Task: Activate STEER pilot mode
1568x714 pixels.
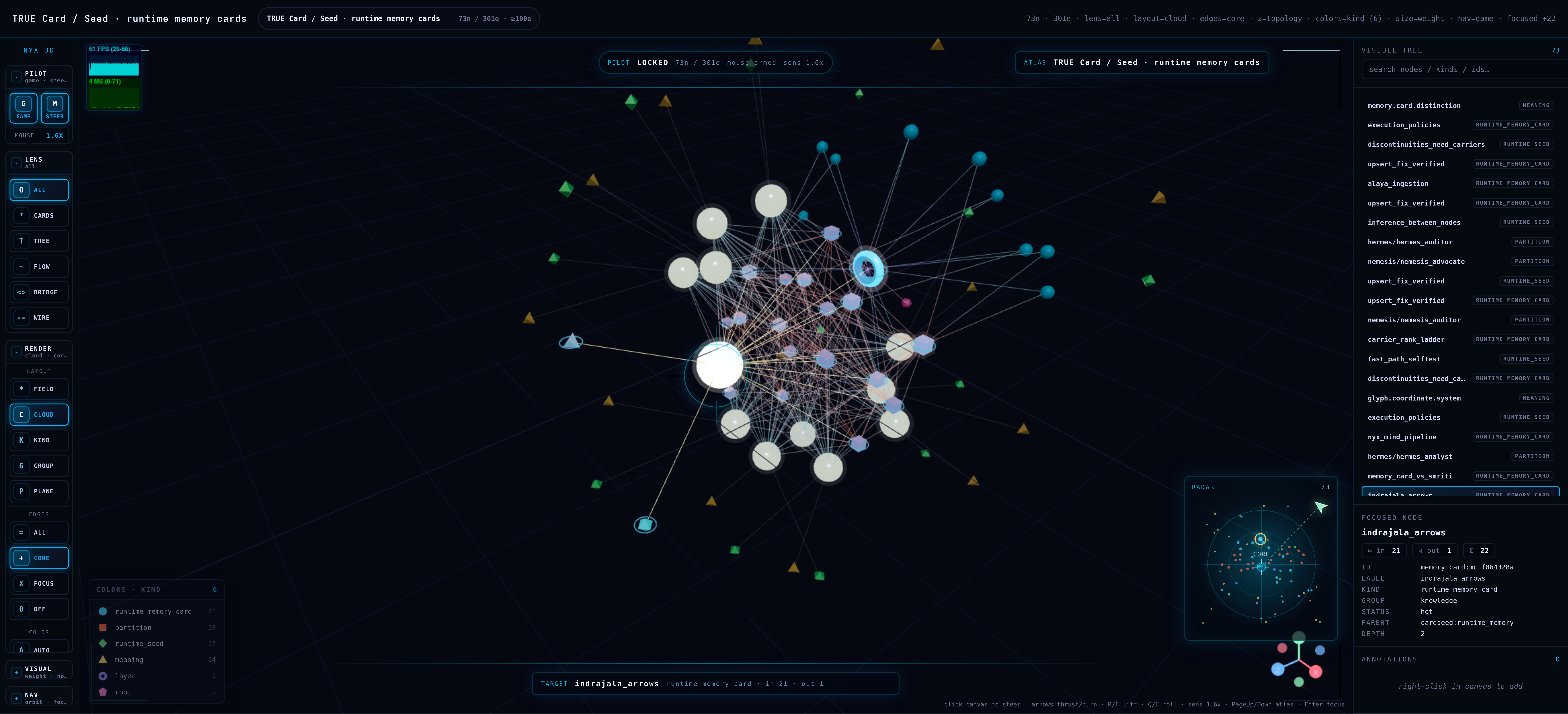Action: (55, 108)
